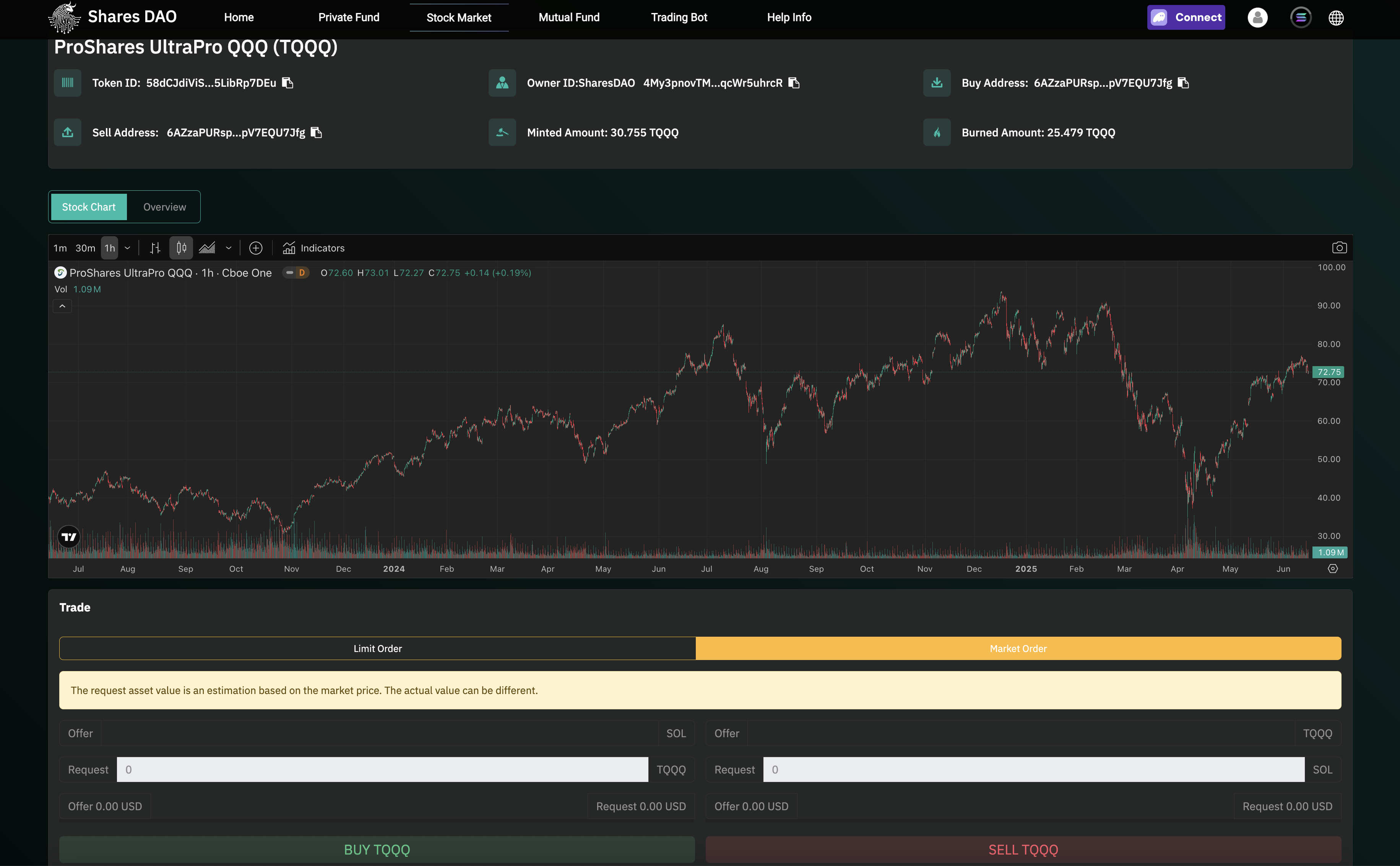Screen dimensions: 1400x866
Task: Select the Area chart style
Action: point(207,248)
